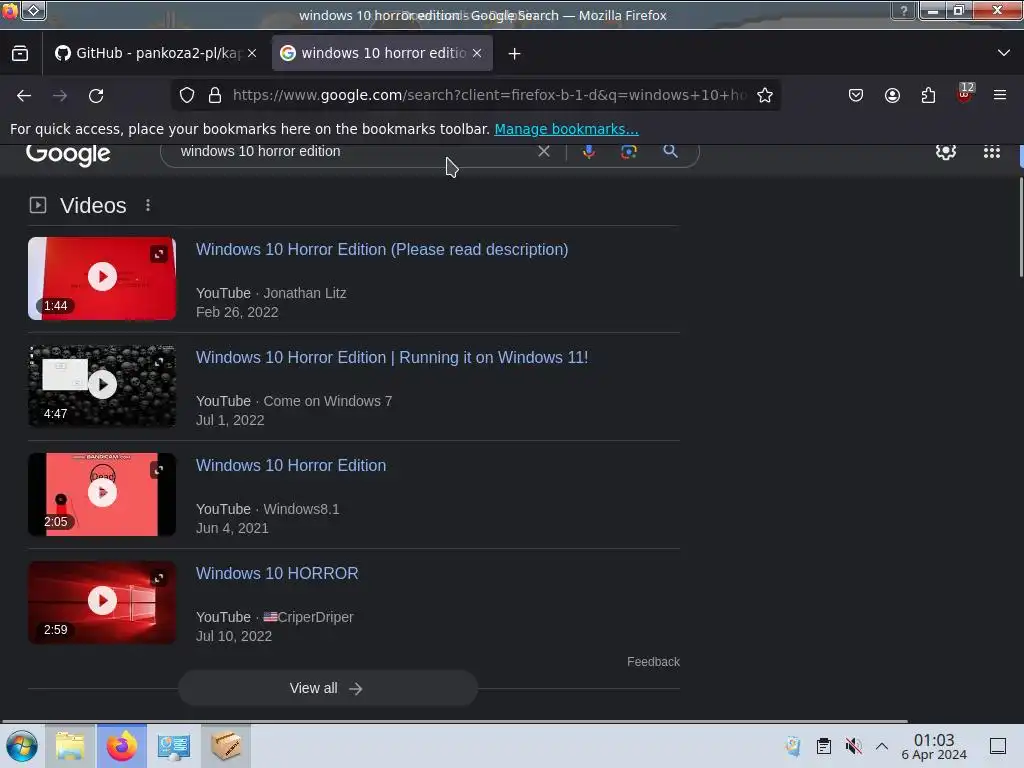
Task: Open extensions puzzle icon
Action: pyautogui.click(x=928, y=95)
